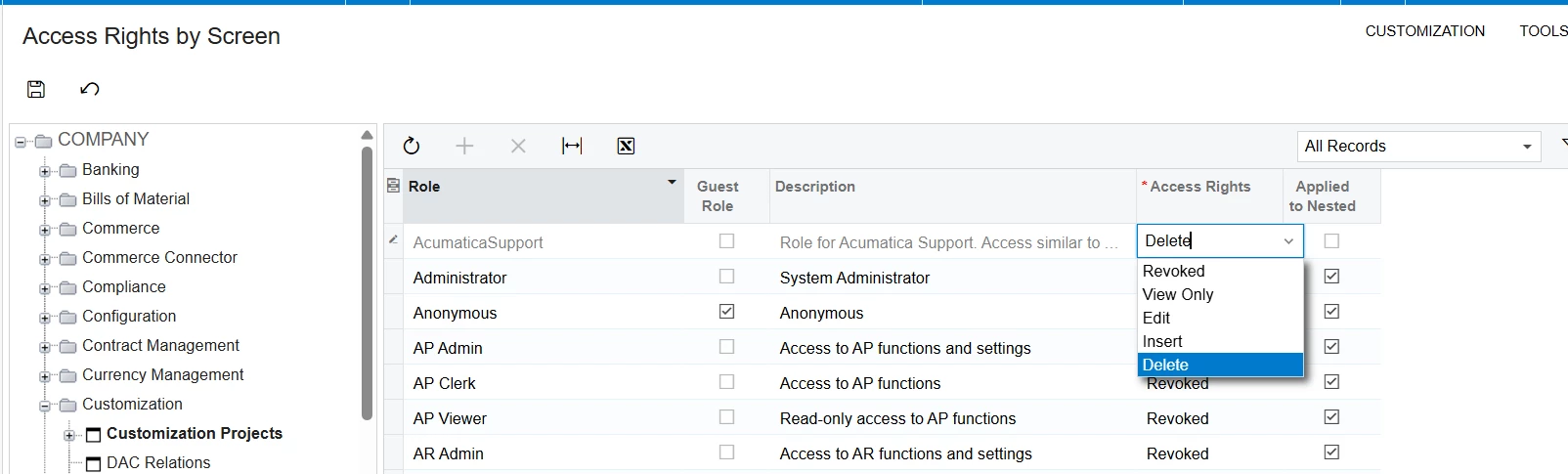Open the CUSTOMIZATION menu

click(1424, 31)
